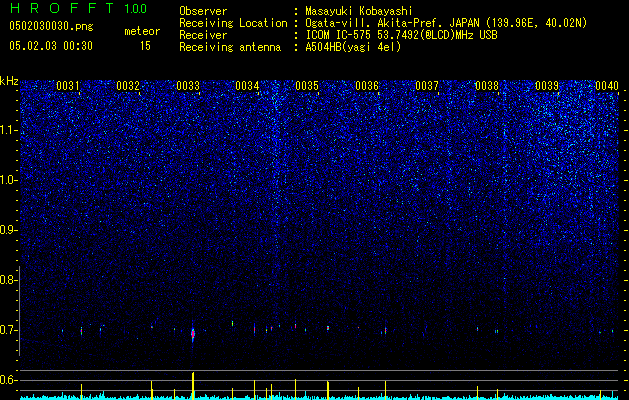This screenshot has height=400, width=629.
Task: Select the Ogata-vill. Akita-Pref. JAPAN location text
Action: 446,23
